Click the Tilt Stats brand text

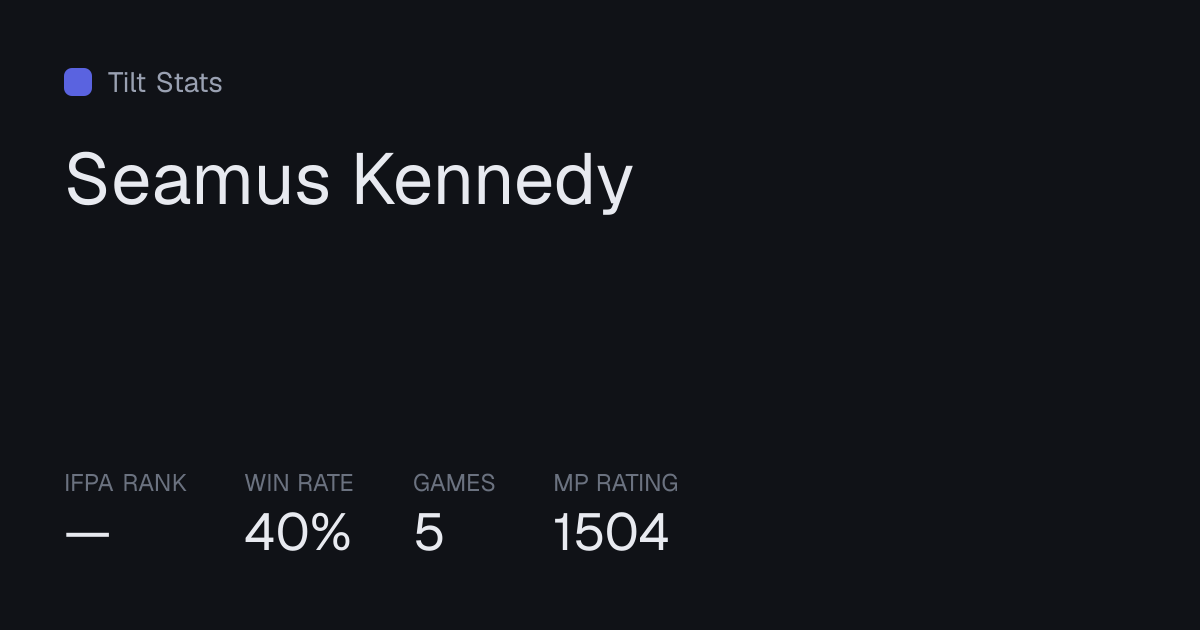(x=165, y=82)
